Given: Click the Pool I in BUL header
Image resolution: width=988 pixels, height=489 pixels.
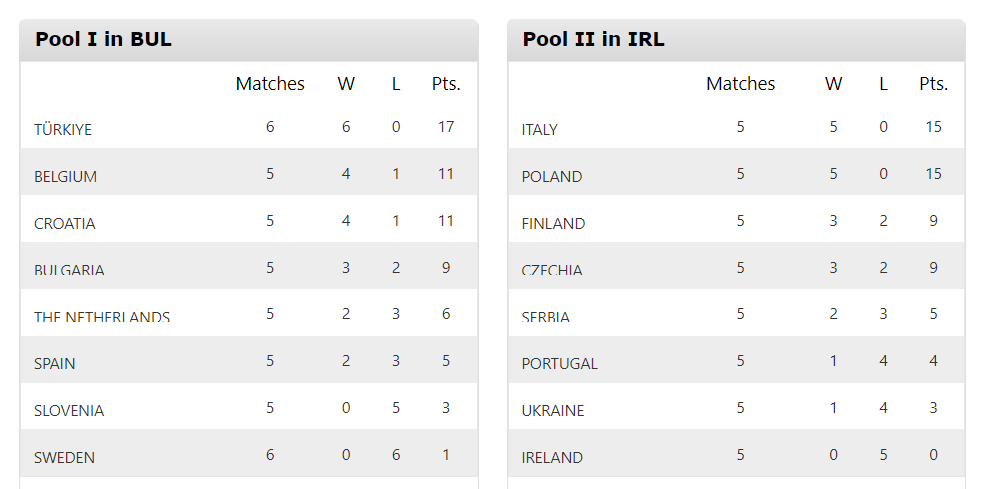Looking at the screenshot, I should 103,39.
